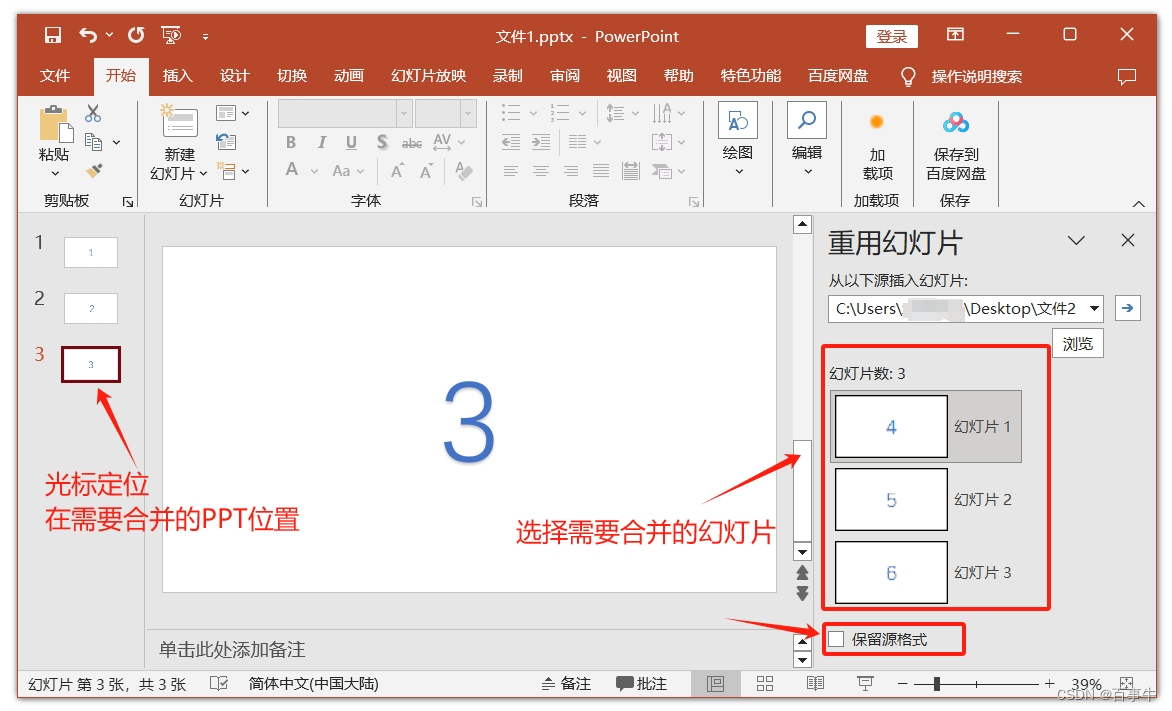Expand the font name combo box

coord(404,114)
